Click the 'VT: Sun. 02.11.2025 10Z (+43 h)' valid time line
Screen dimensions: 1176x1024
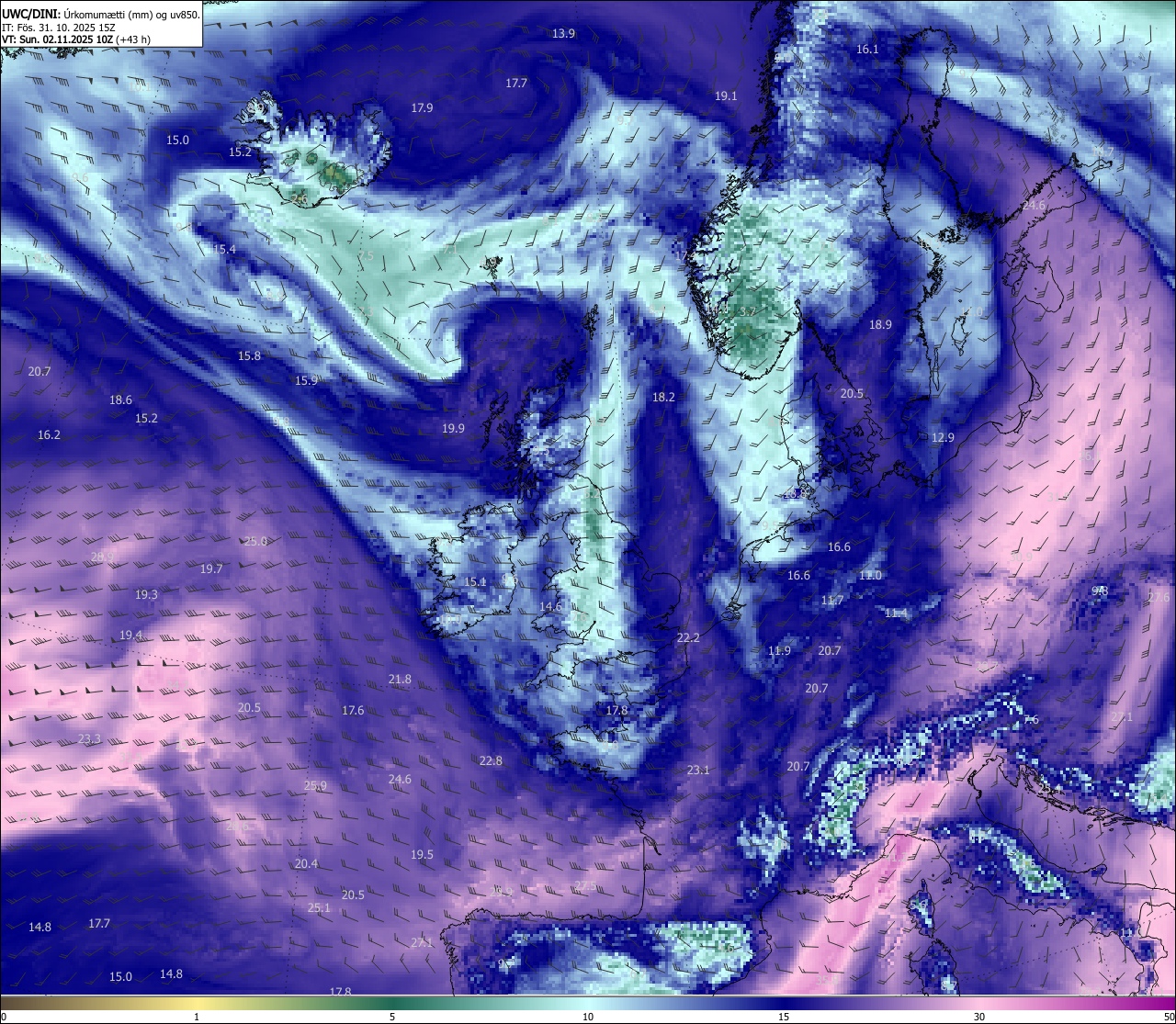point(76,39)
